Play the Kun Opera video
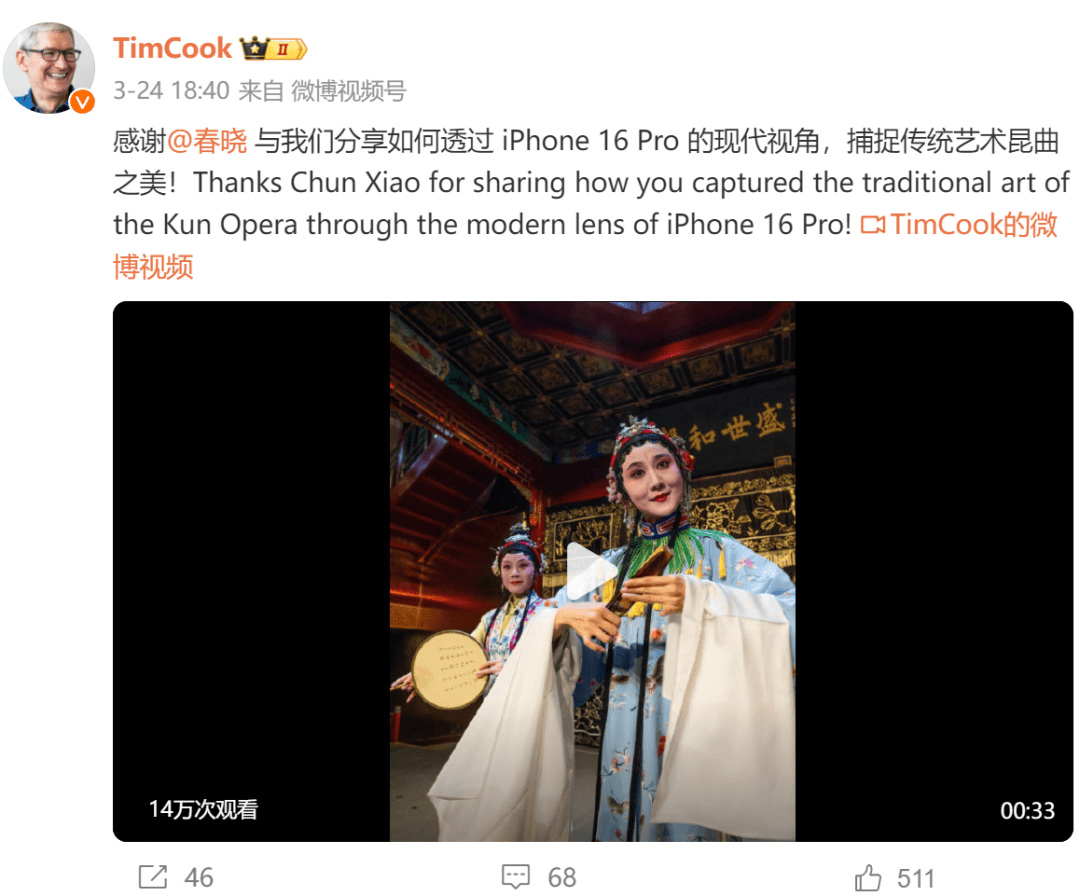1080x896 pixels. 592,572
